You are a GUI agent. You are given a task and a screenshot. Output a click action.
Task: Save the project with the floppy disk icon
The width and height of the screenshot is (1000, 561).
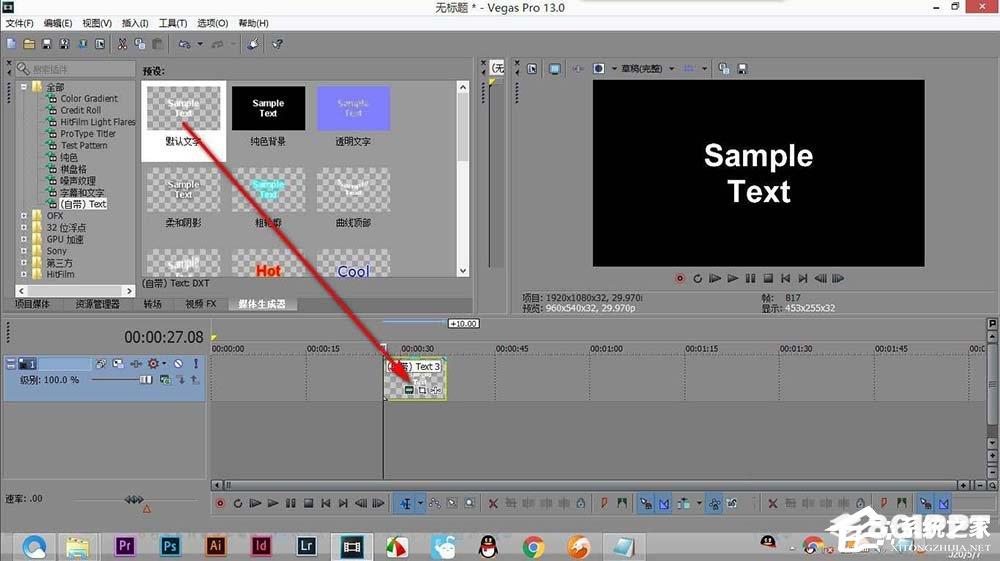pyautogui.click(x=47, y=44)
